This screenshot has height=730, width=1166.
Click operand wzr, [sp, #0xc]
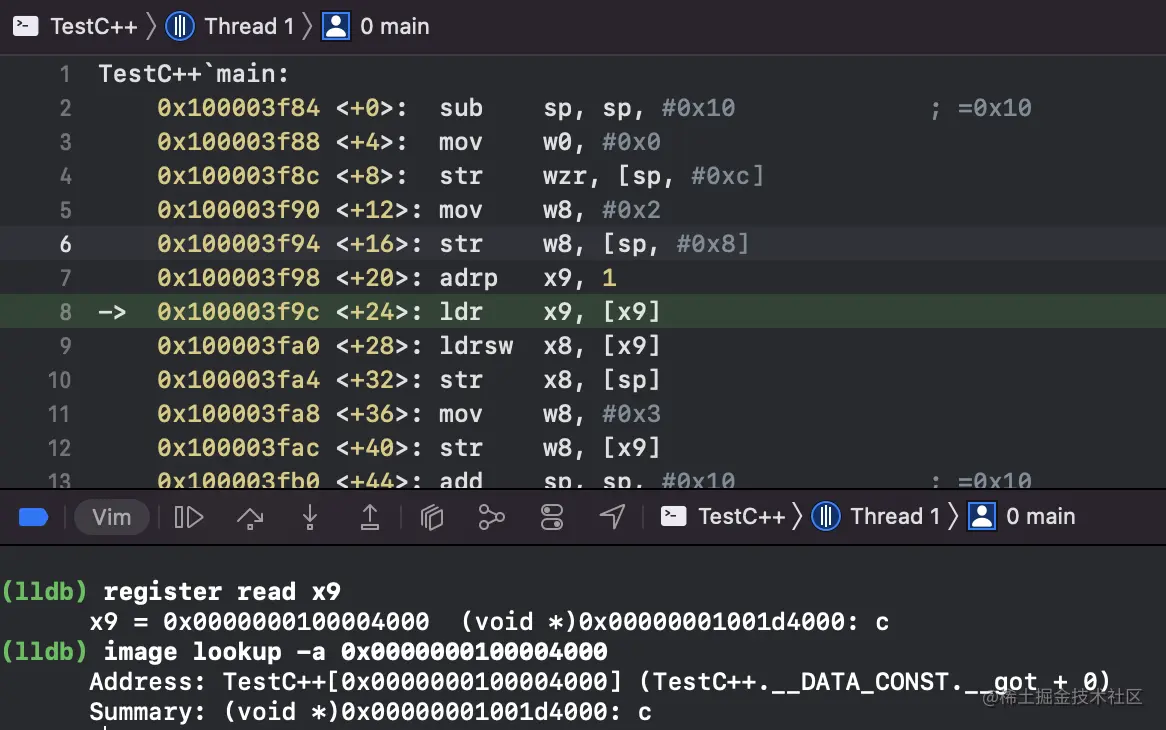(x=654, y=176)
